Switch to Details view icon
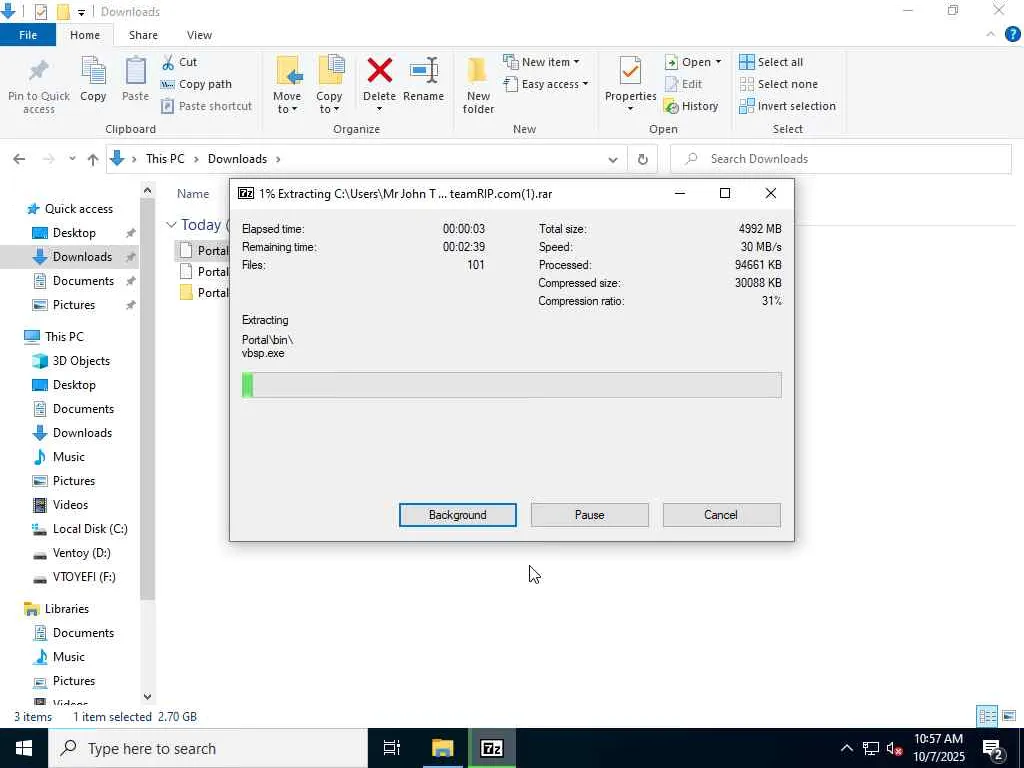The height and width of the screenshot is (768, 1024). coord(987,716)
